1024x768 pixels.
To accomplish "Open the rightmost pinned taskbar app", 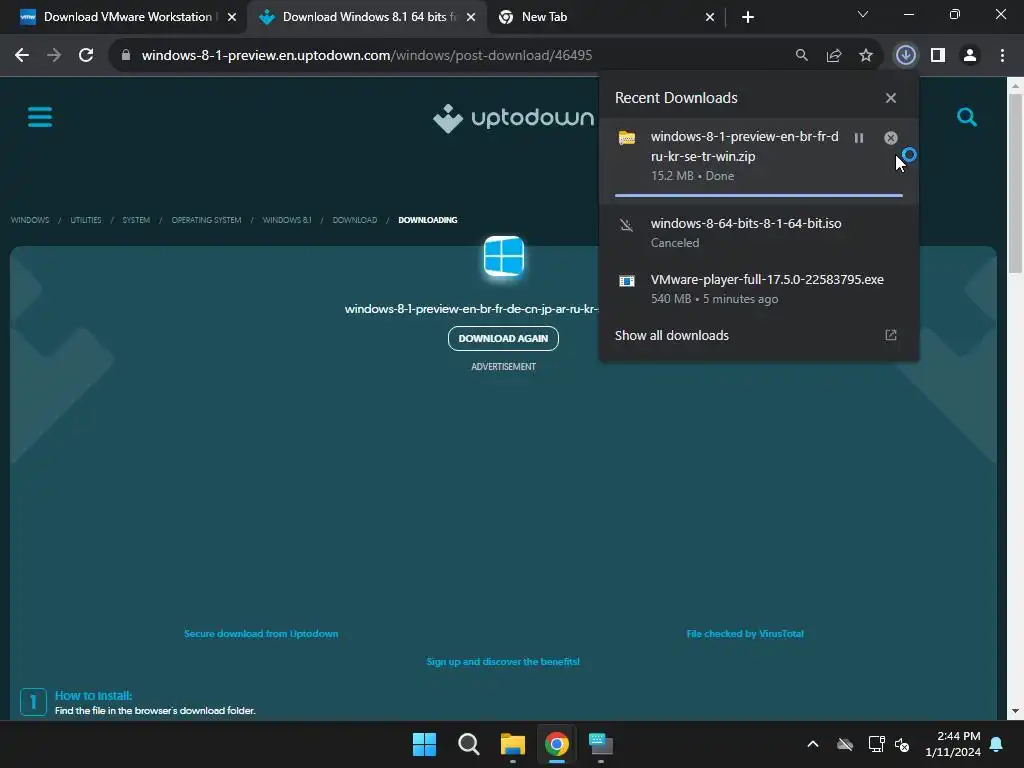I will pyautogui.click(x=601, y=744).
